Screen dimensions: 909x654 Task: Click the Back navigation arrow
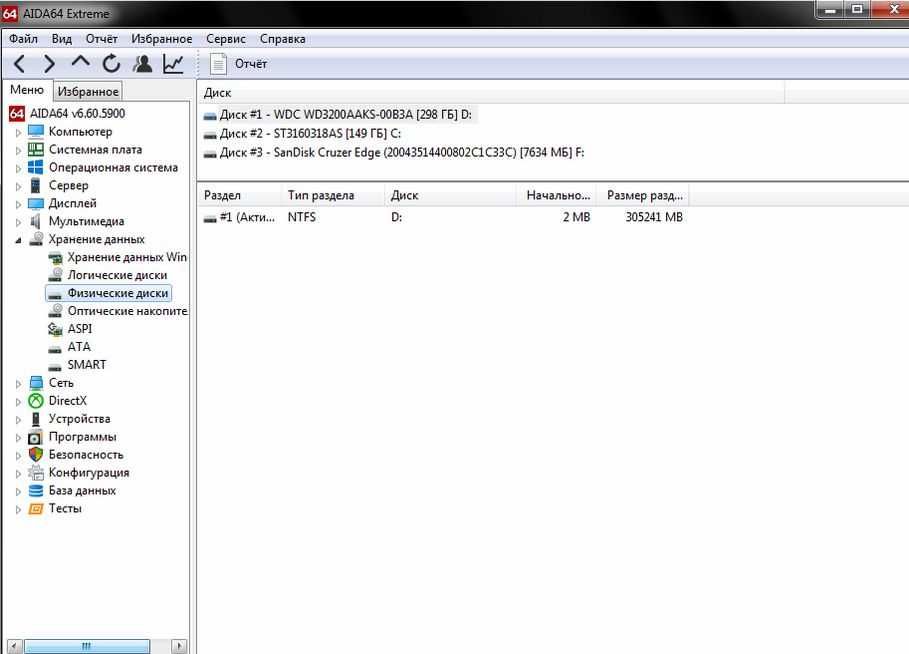(19, 64)
